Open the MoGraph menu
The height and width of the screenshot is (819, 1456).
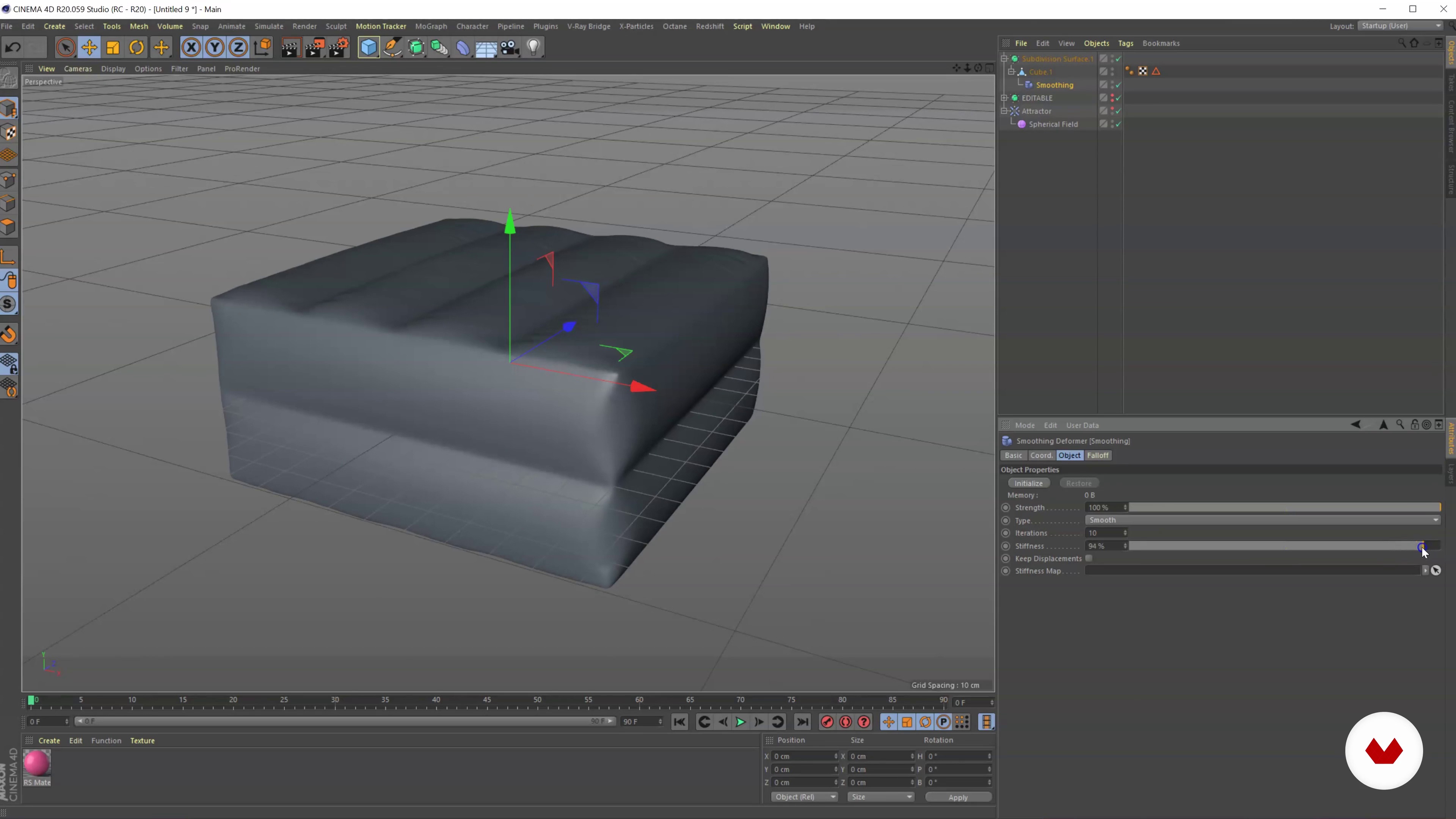coord(431,27)
